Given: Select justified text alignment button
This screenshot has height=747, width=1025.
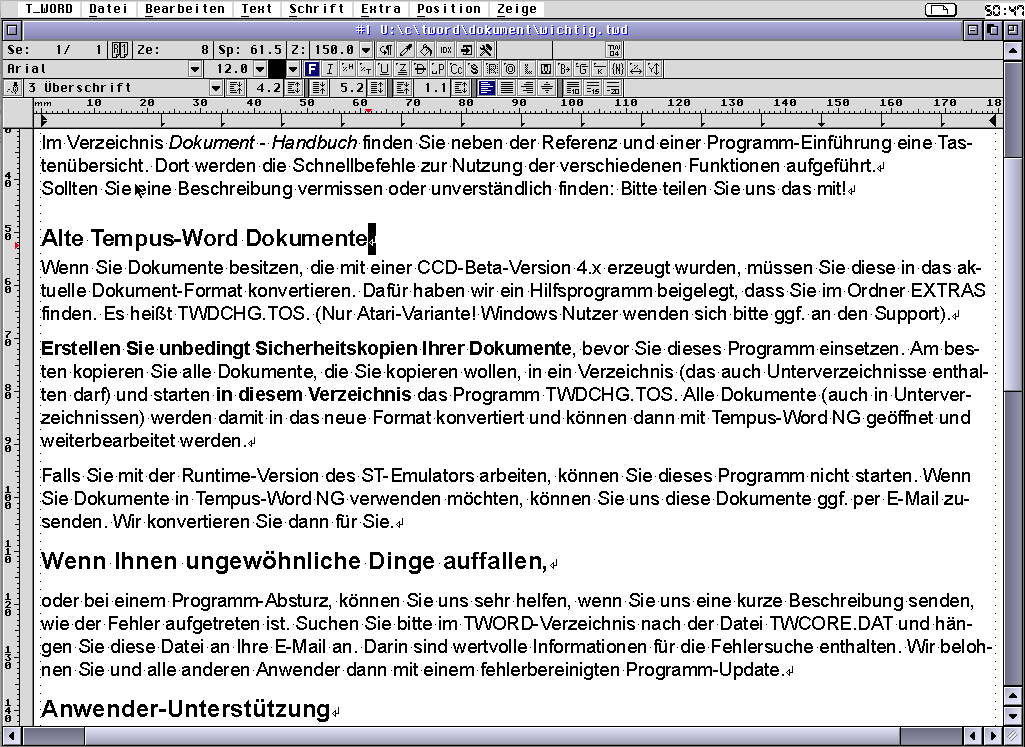Looking at the screenshot, I should (x=506, y=88).
